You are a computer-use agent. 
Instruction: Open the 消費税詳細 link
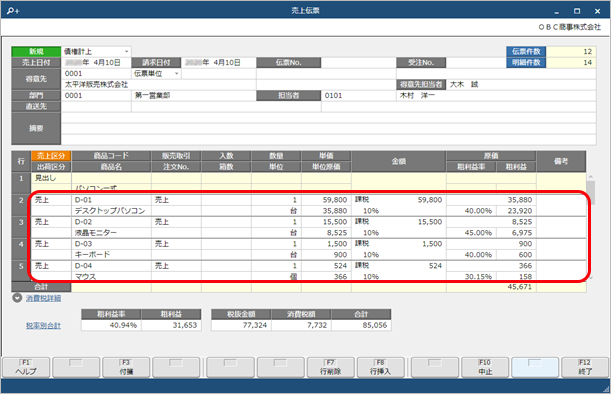click(43, 298)
